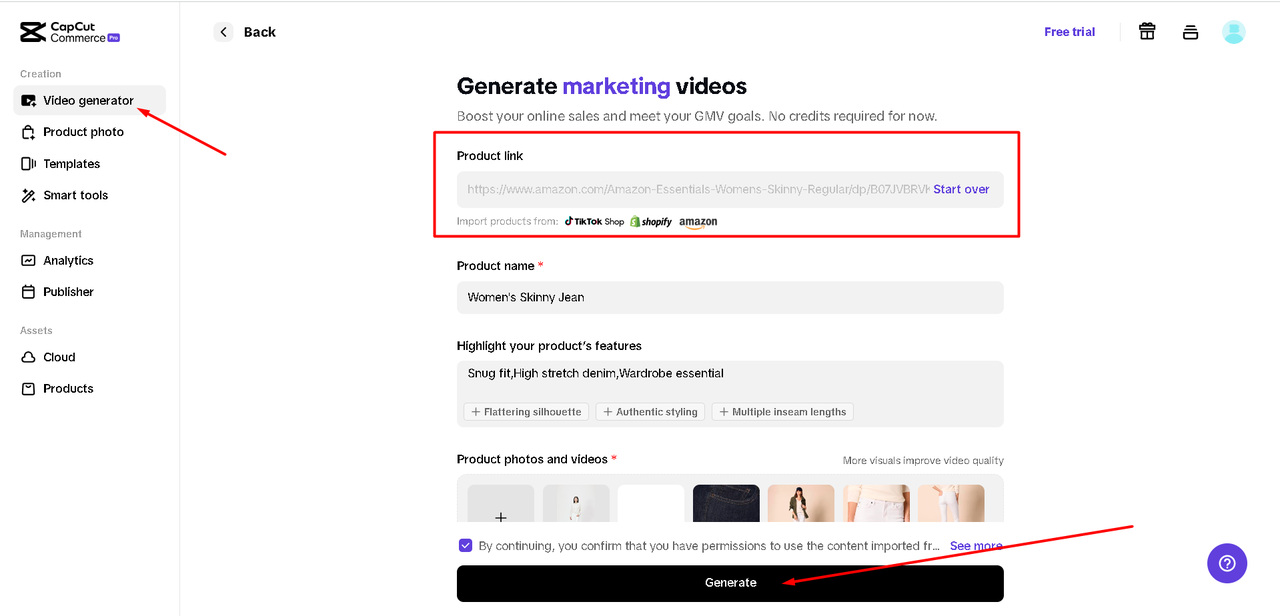Open Video generator in sidebar
Image resolution: width=1280 pixels, height=616 pixels.
90,100
